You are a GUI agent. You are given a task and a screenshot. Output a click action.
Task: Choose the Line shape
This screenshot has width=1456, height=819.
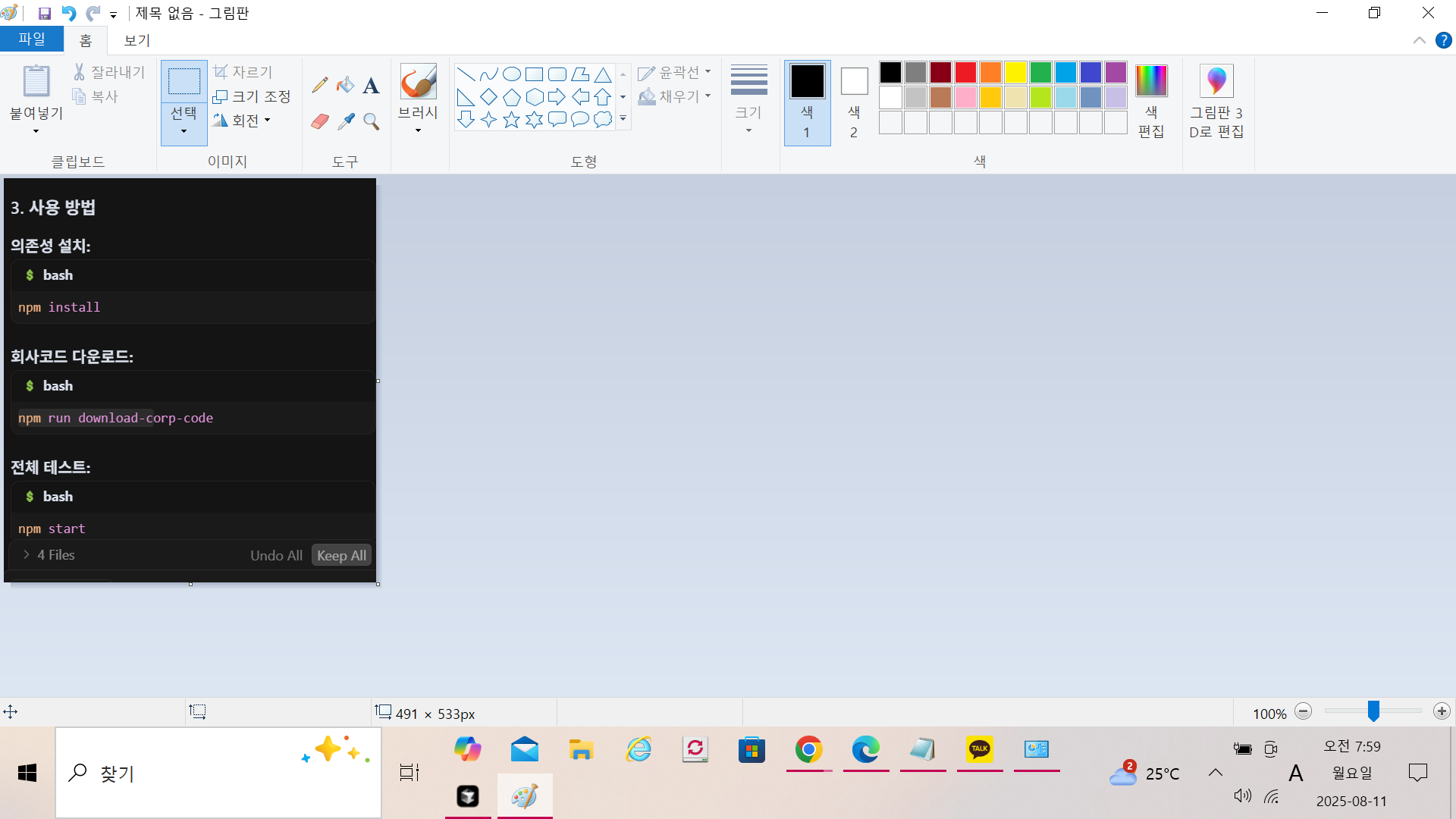466,74
